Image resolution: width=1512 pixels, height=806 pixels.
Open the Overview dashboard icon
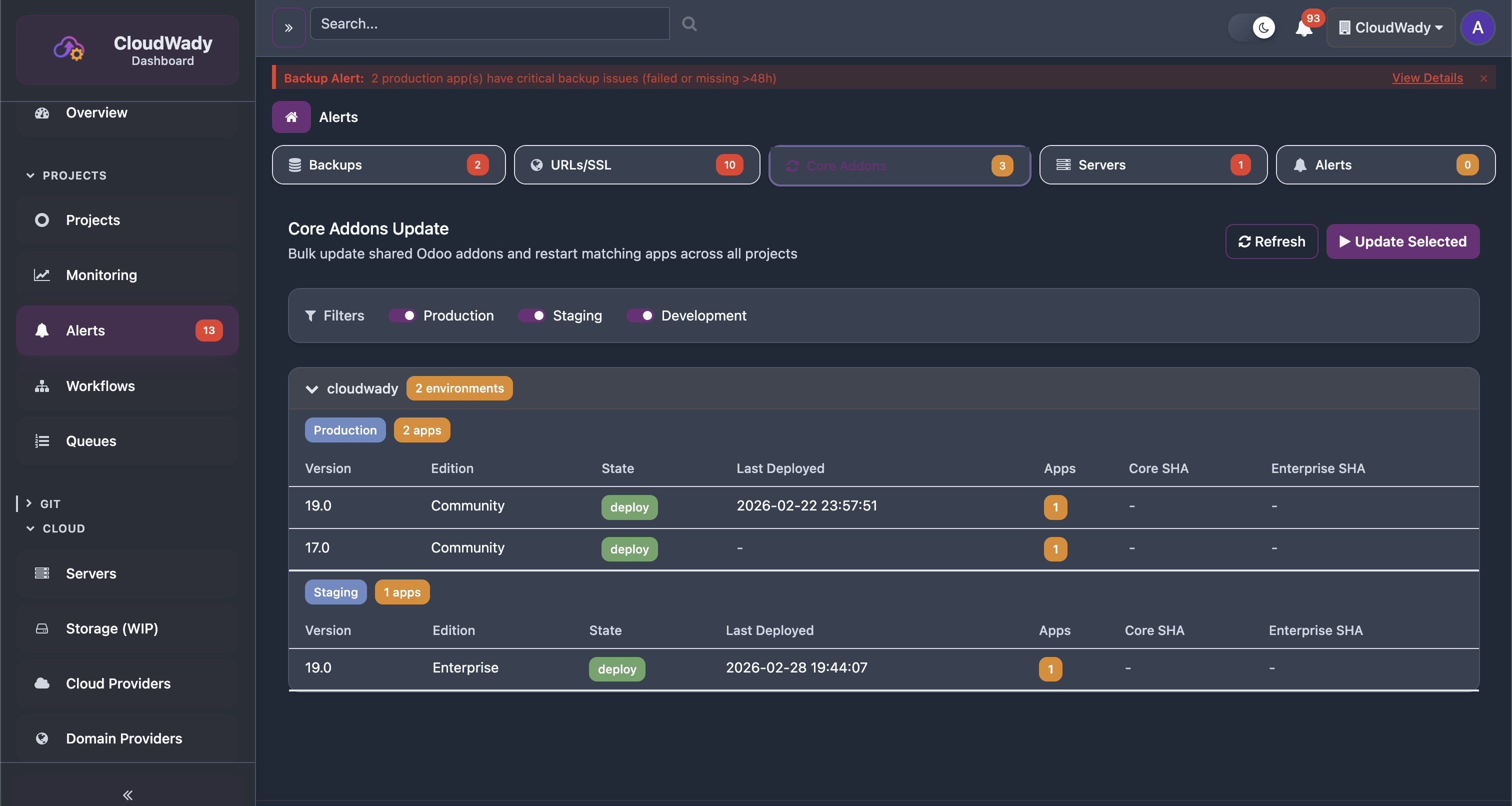coord(41,112)
